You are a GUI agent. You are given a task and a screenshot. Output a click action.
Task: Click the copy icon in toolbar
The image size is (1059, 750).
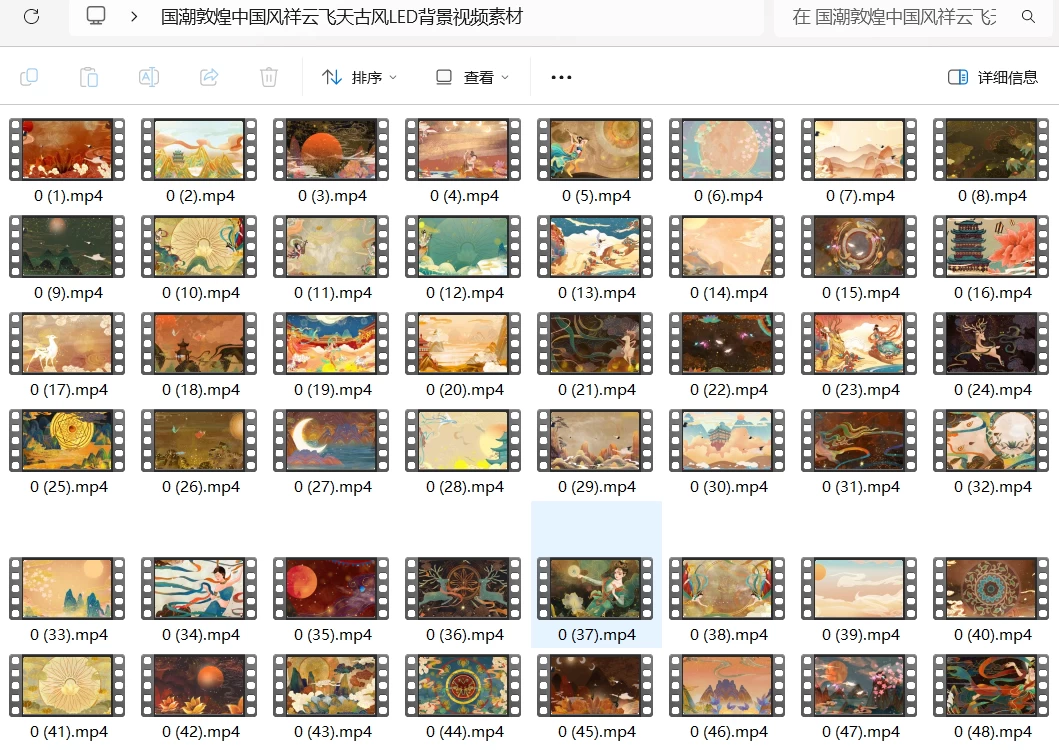(29, 77)
